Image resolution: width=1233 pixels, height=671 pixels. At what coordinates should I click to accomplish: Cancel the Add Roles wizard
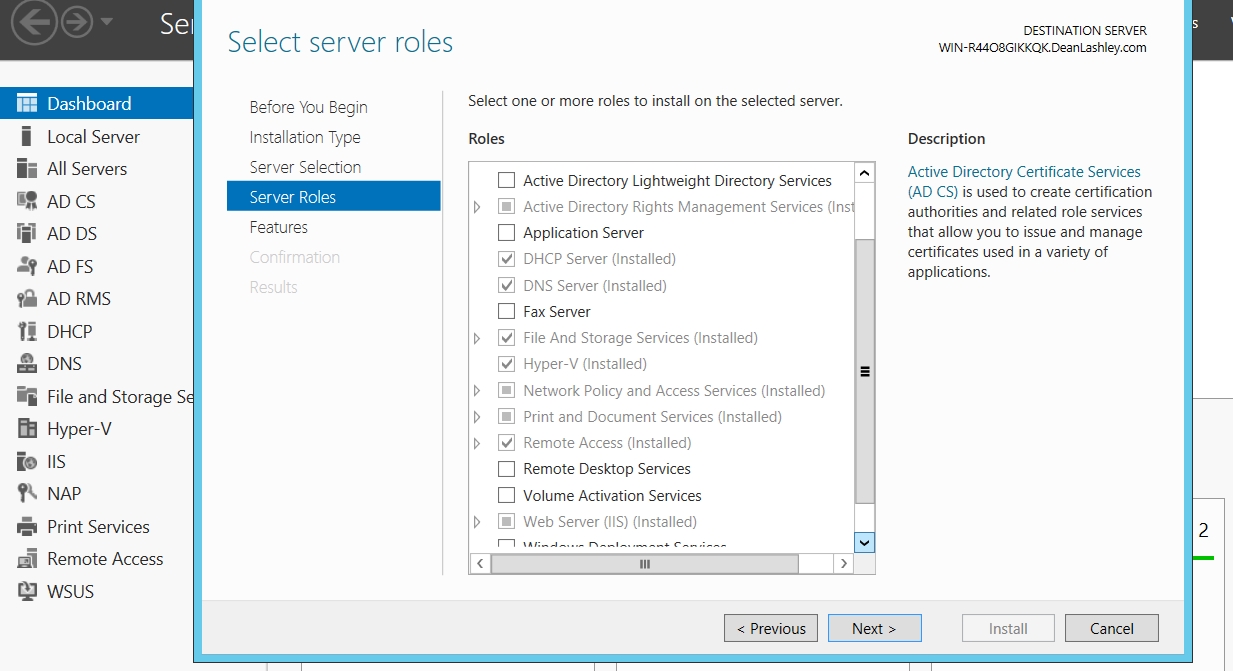click(1111, 628)
